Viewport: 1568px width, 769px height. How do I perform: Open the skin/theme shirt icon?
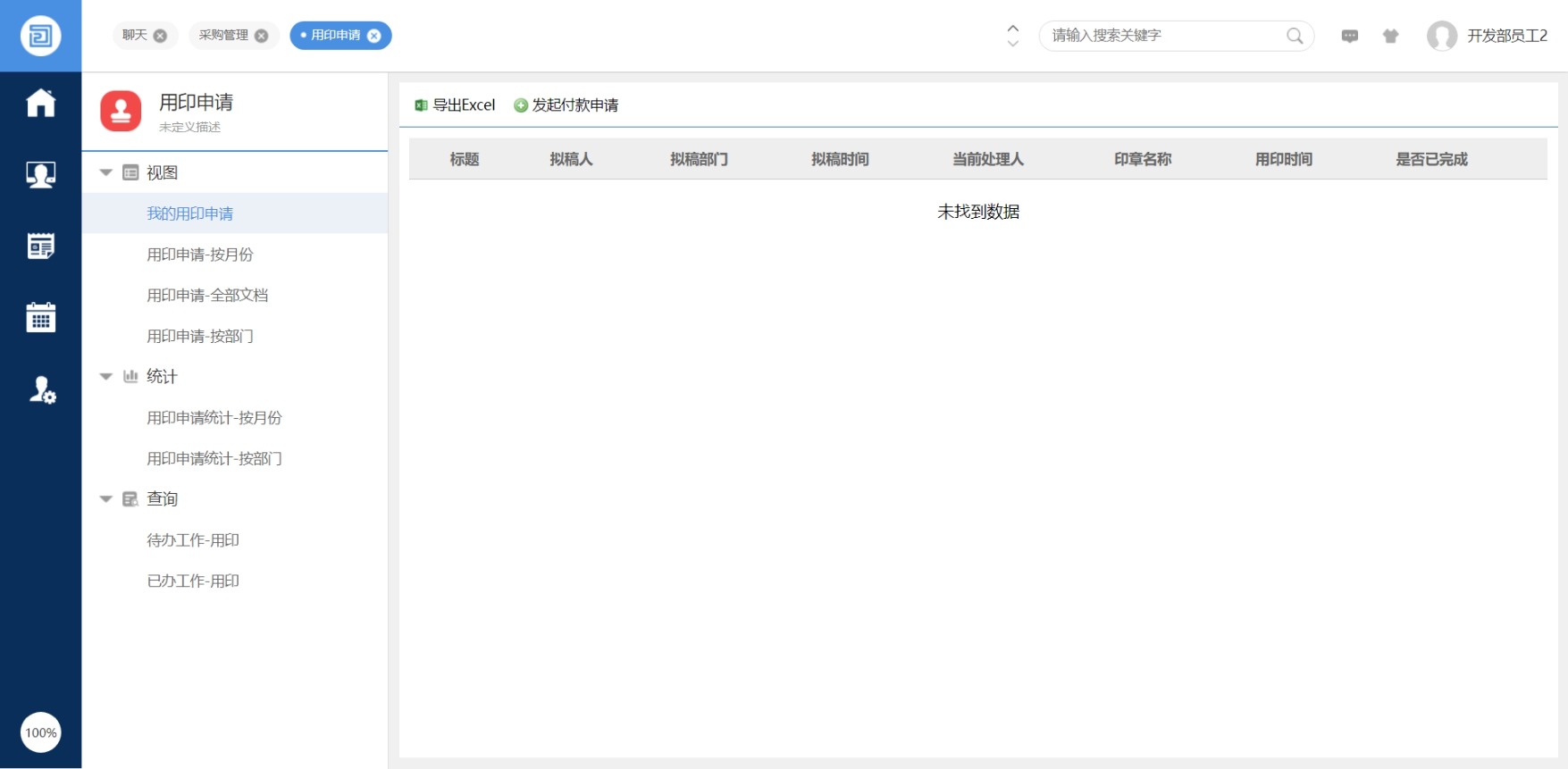(1390, 36)
